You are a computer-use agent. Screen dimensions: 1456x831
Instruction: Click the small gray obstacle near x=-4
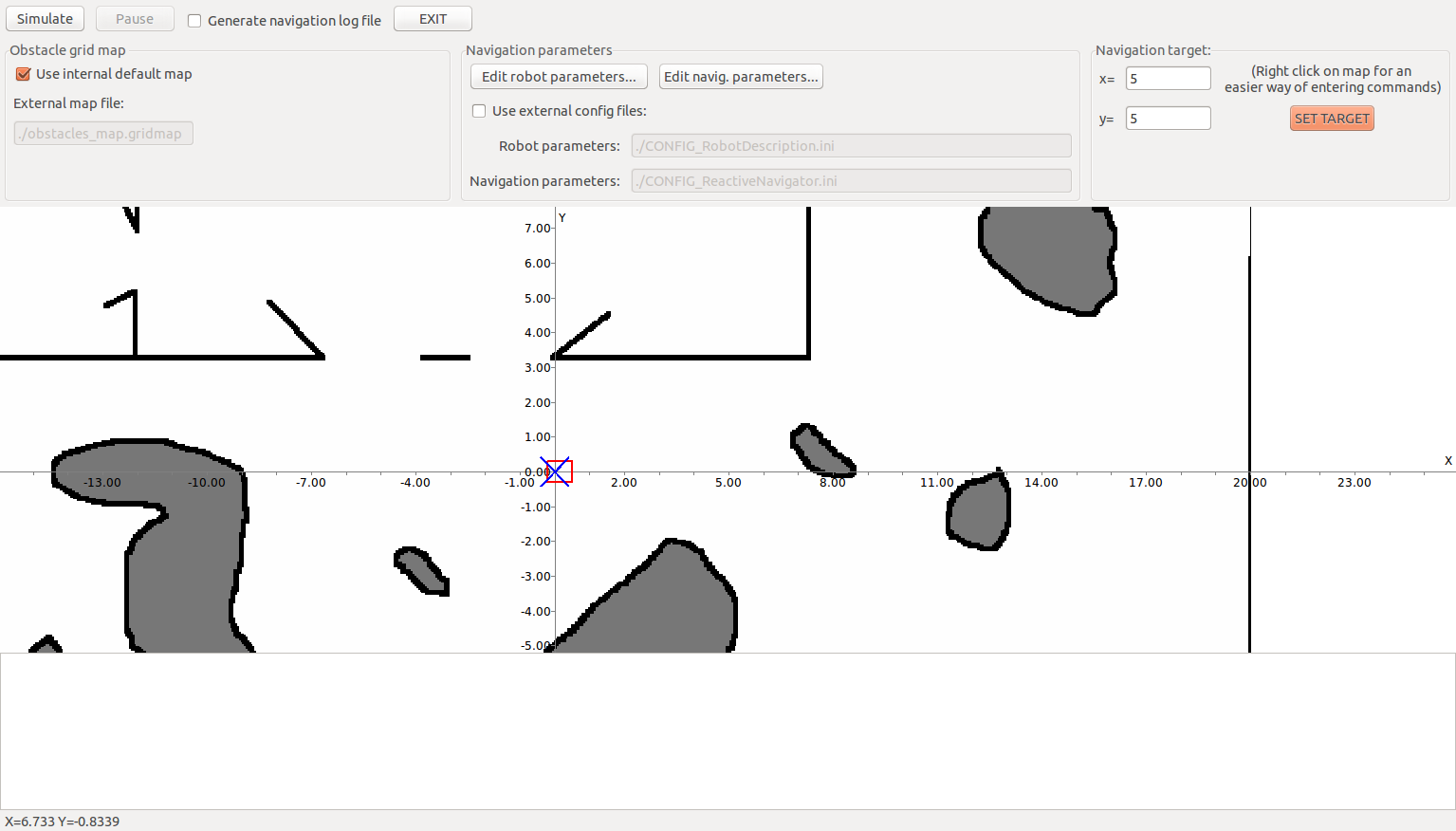click(x=420, y=570)
